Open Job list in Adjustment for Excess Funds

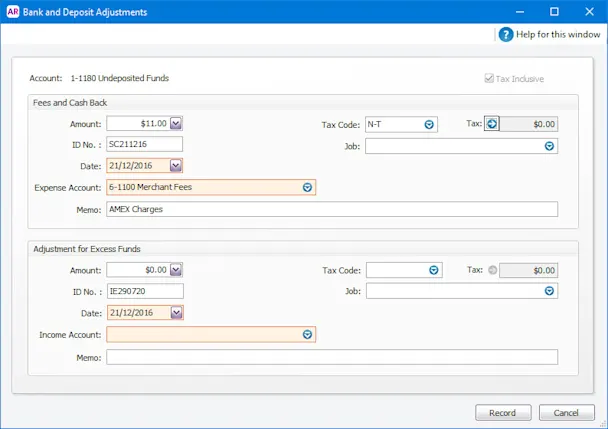coord(549,291)
